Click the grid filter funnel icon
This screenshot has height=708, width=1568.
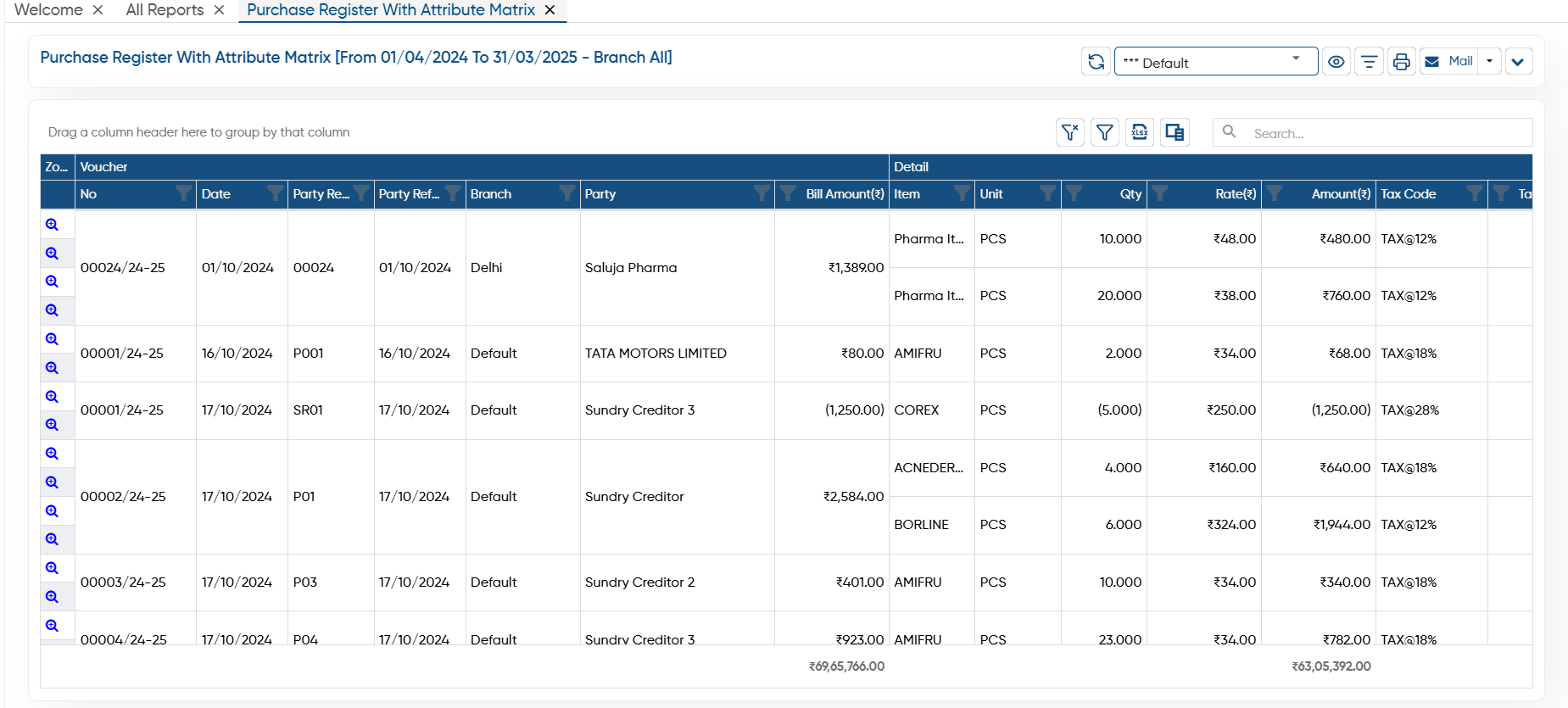point(1105,132)
